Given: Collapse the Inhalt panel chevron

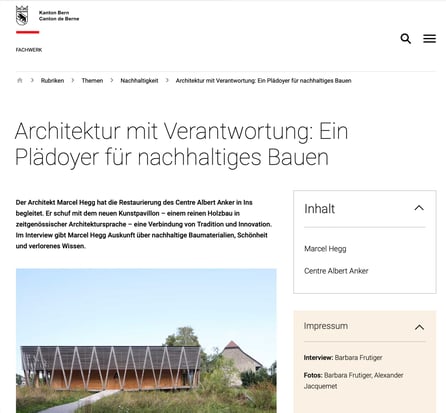Looking at the screenshot, I should [419, 208].
